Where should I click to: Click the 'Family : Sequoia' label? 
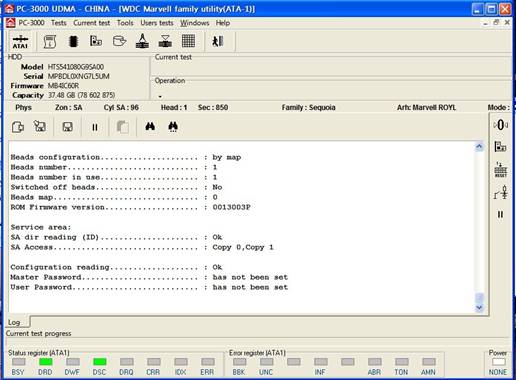[x=308, y=108]
